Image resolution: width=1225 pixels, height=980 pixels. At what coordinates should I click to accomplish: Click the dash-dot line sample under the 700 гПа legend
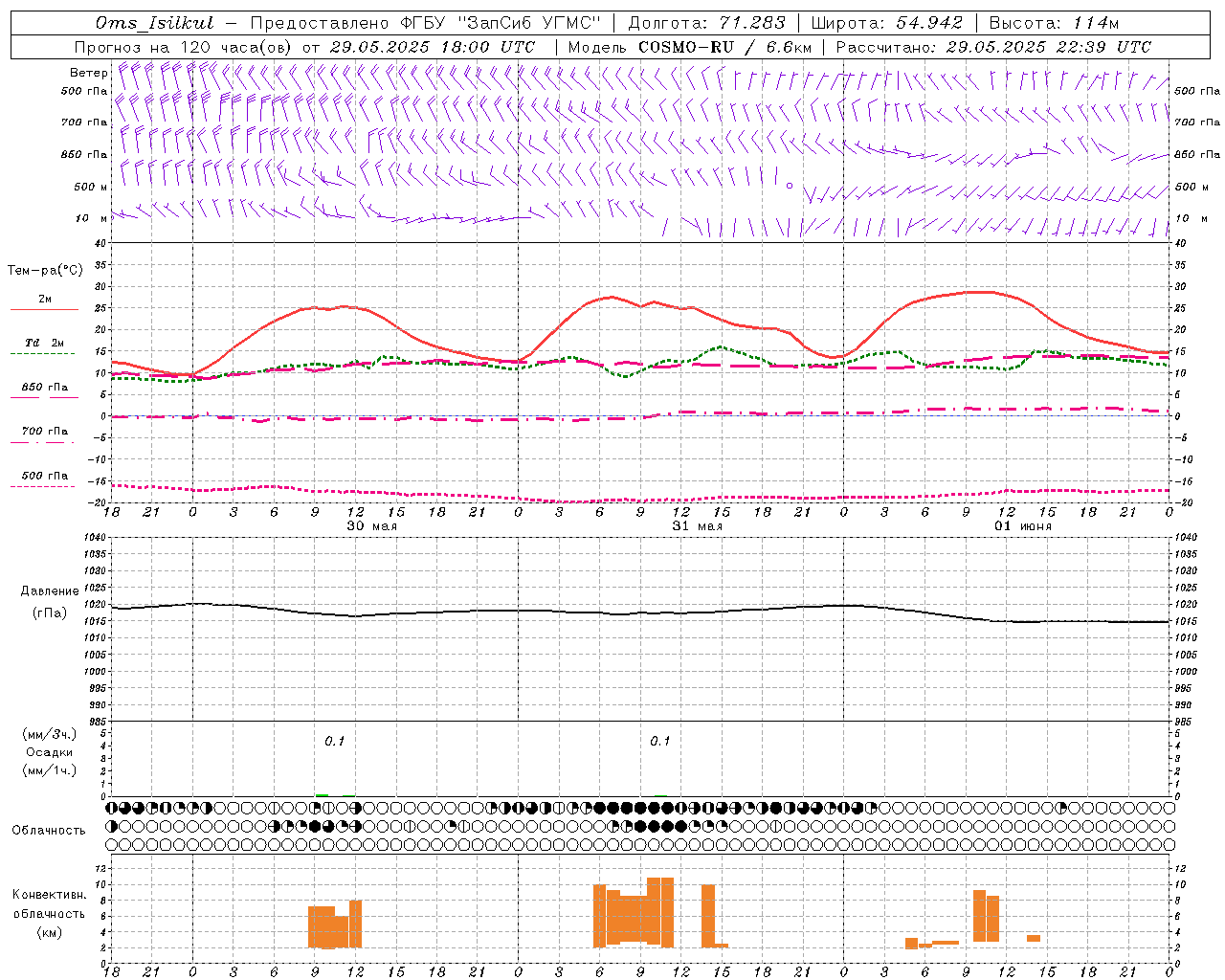[43, 442]
